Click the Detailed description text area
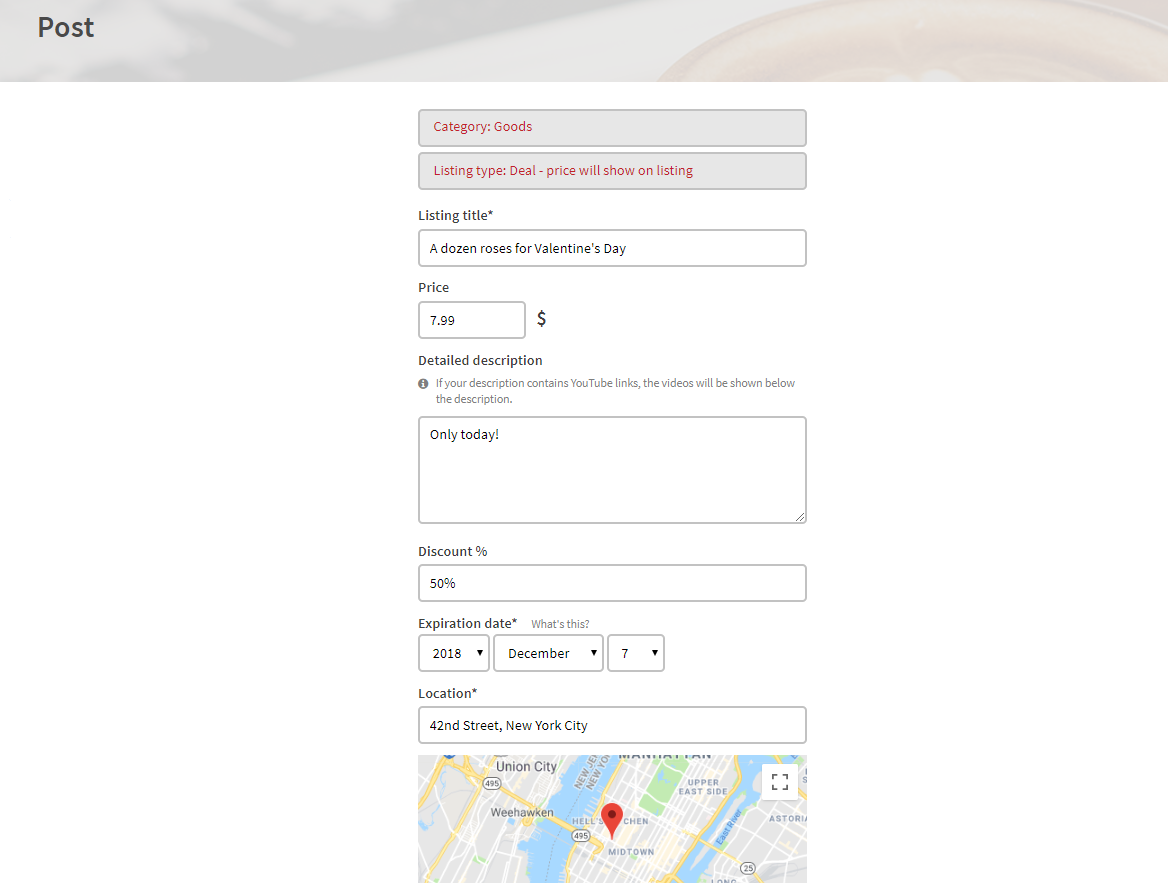1168x883 pixels. 612,470
